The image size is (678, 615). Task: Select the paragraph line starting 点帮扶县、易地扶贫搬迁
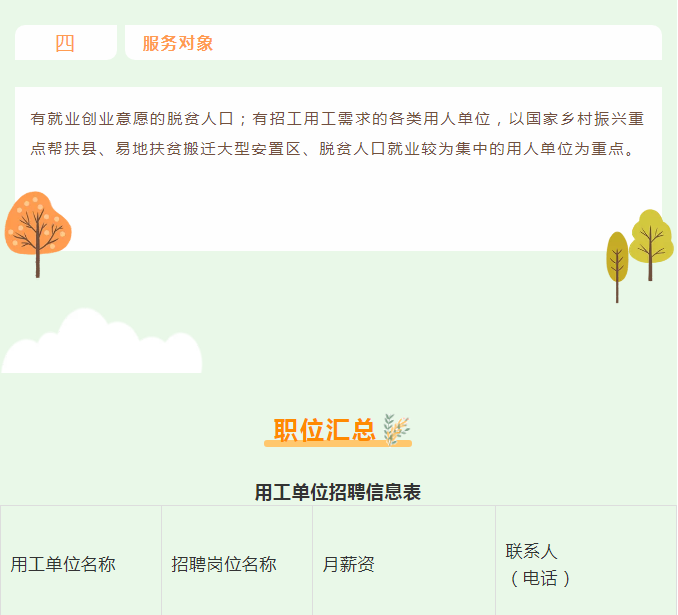(332, 149)
